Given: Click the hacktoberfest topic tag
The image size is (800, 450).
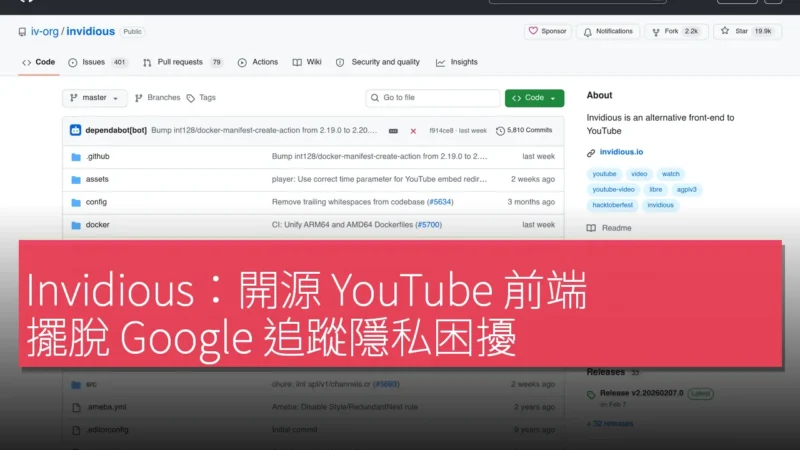Looking at the screenshot, I should point(612,205).
